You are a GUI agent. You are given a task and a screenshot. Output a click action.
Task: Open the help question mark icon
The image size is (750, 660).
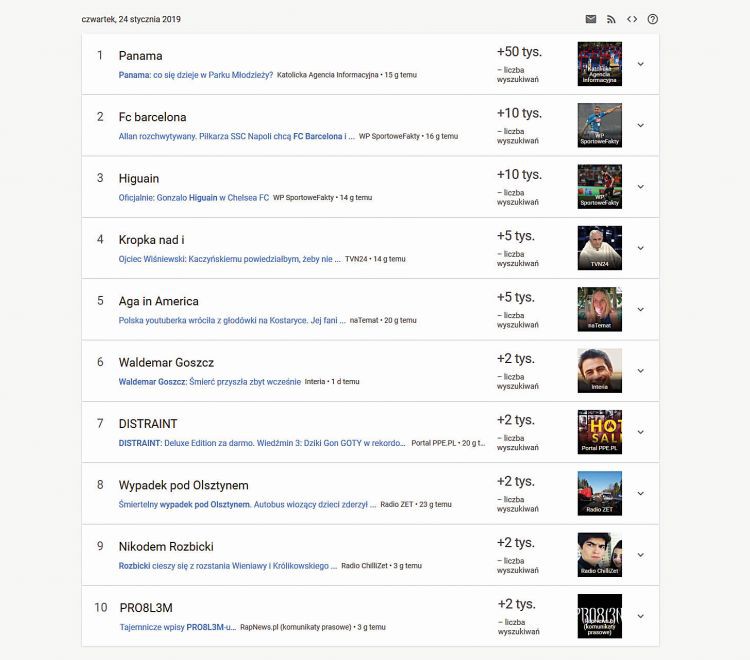click(x=653, y=19)
